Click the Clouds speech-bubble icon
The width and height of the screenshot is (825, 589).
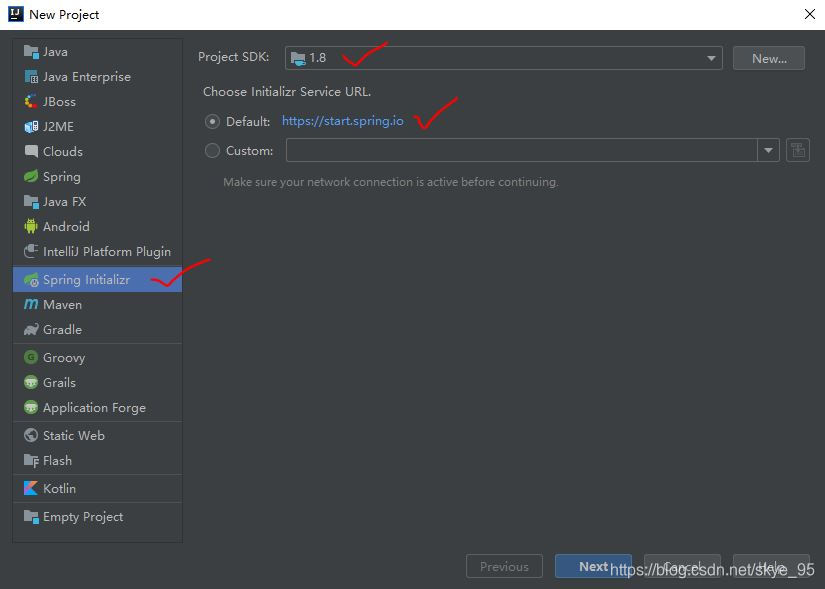tap(31, 152)
